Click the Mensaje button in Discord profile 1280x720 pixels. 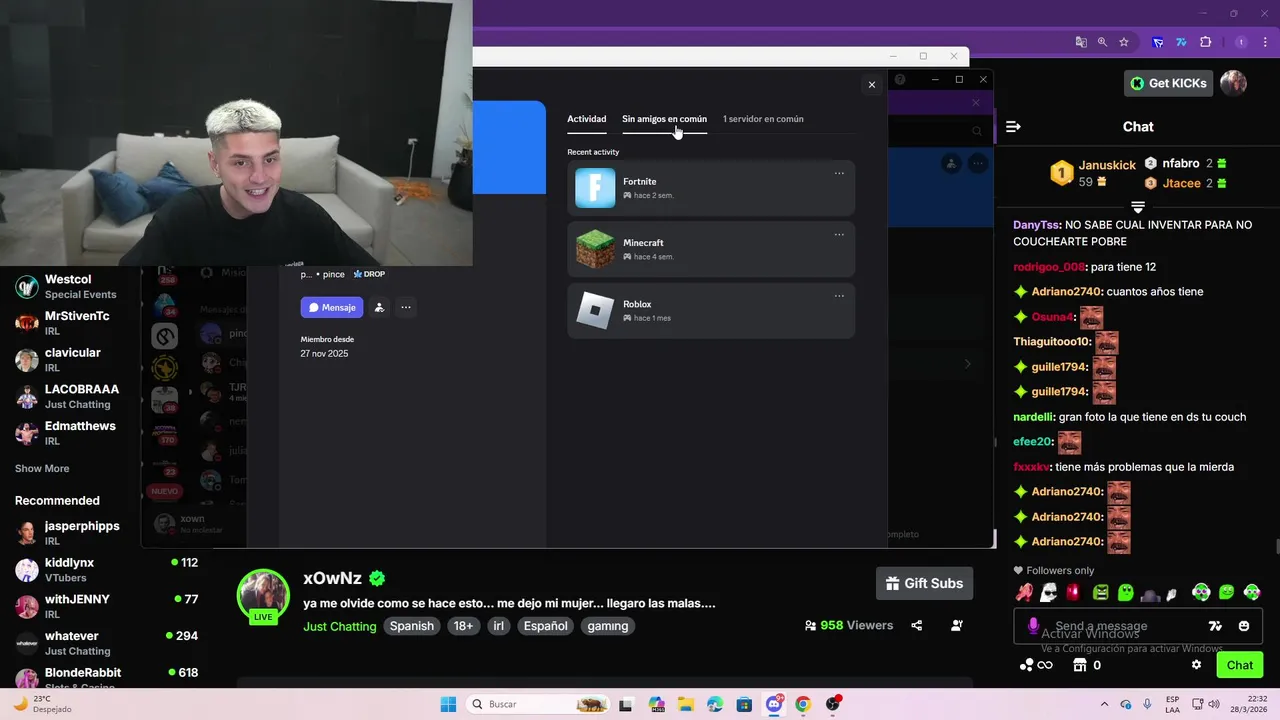click(332, 308)
